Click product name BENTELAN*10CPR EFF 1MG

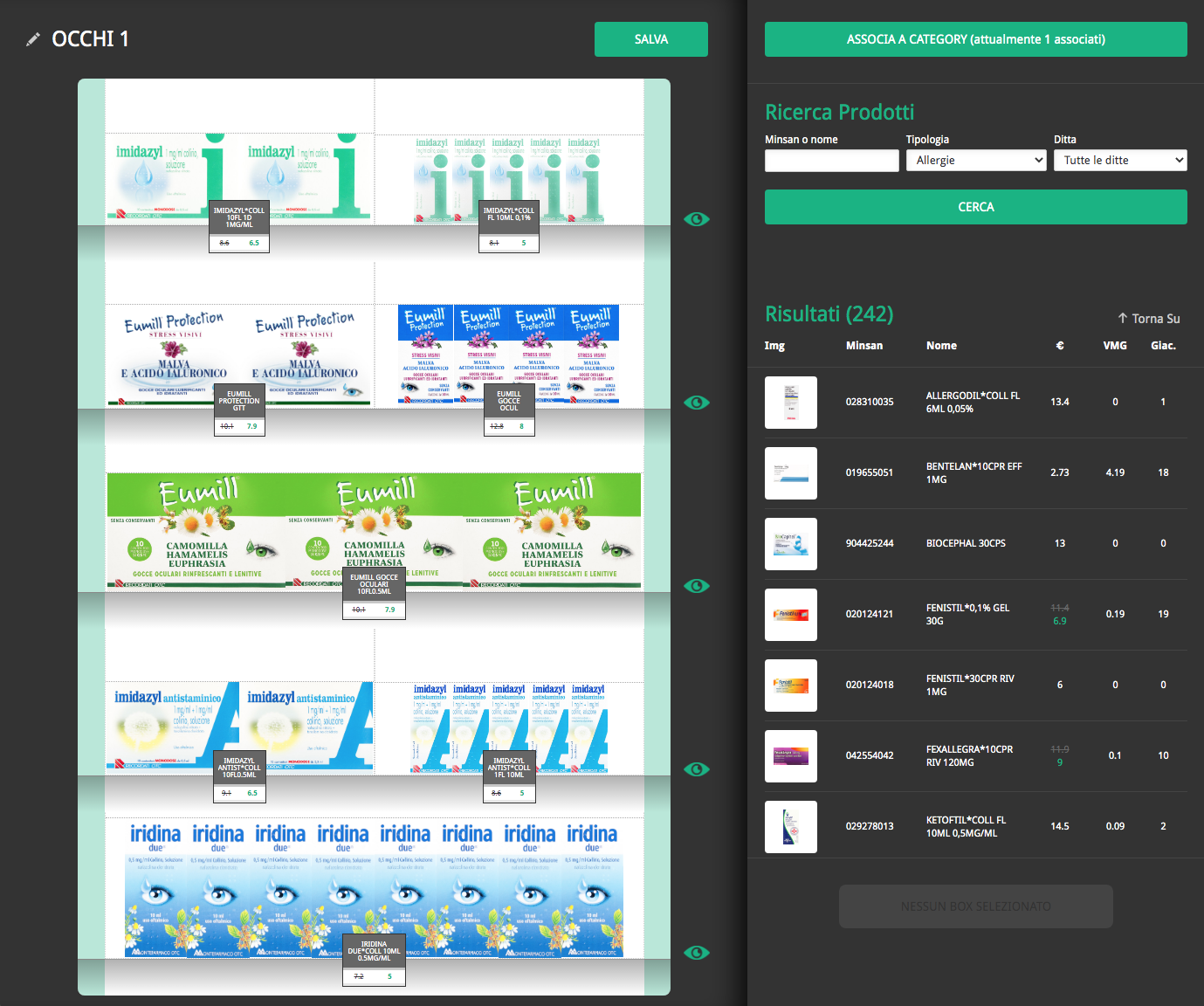pos(974,472)
